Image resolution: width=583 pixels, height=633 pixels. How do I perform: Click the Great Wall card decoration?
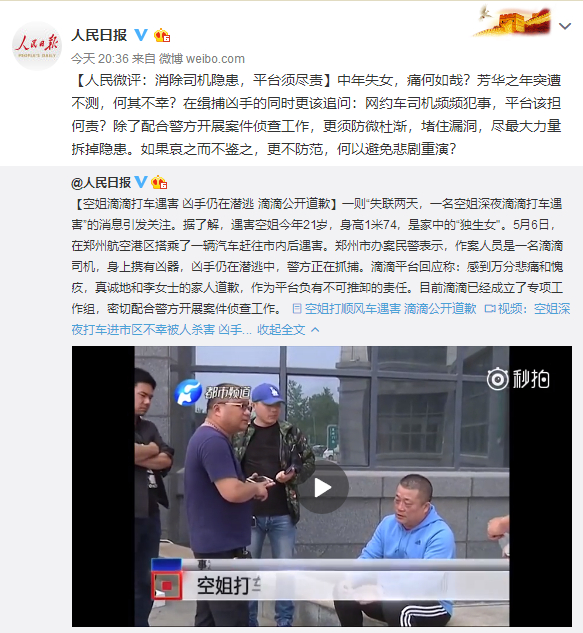click(513, 21)
